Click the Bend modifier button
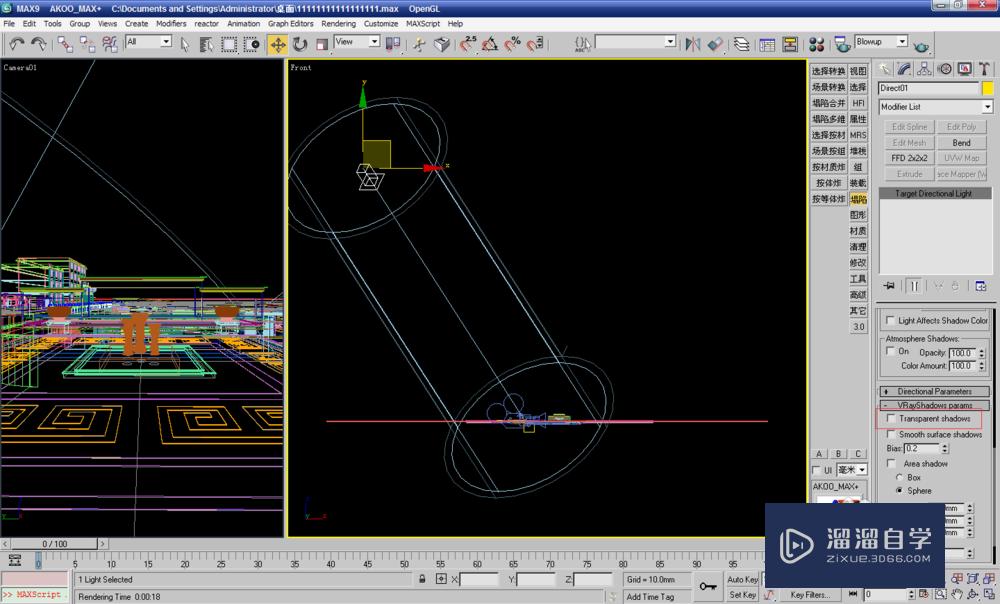Viewport: 1000px width, 604px height. 961,143
